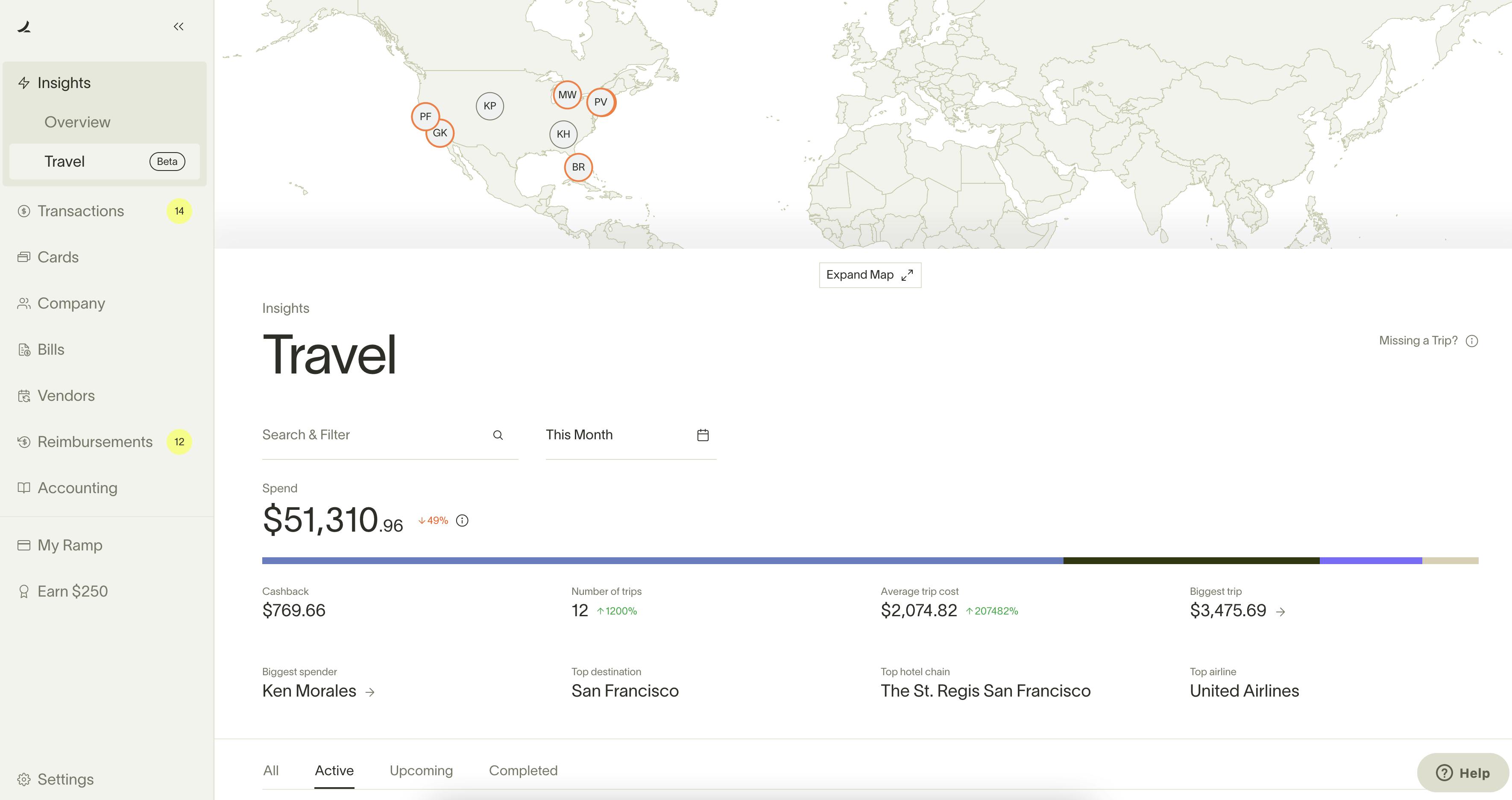This screenshot has width=1512, height=800.
Task: Click the arrow next to Ken Morales
Action: [x=370, y=692]
